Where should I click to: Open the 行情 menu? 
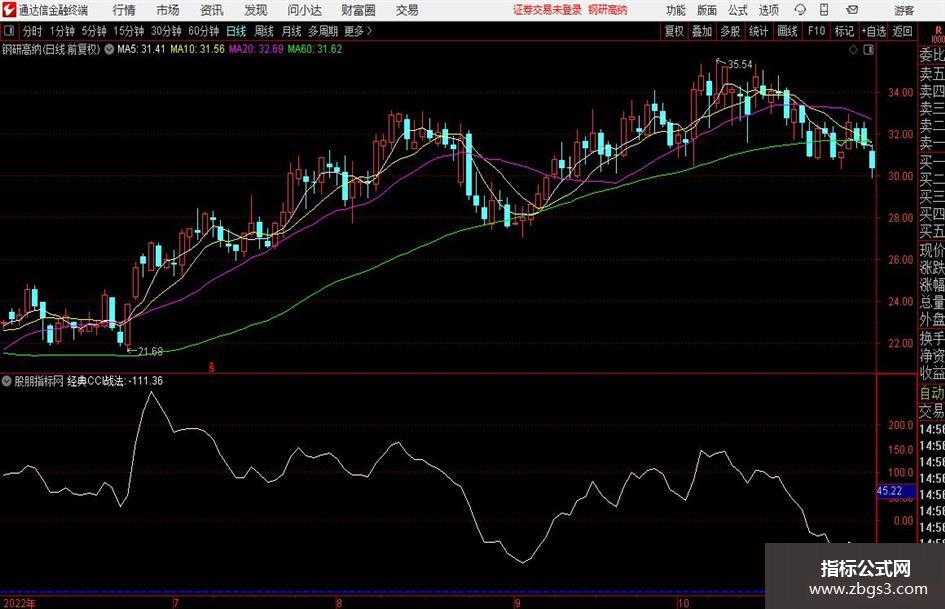(124, 10)
